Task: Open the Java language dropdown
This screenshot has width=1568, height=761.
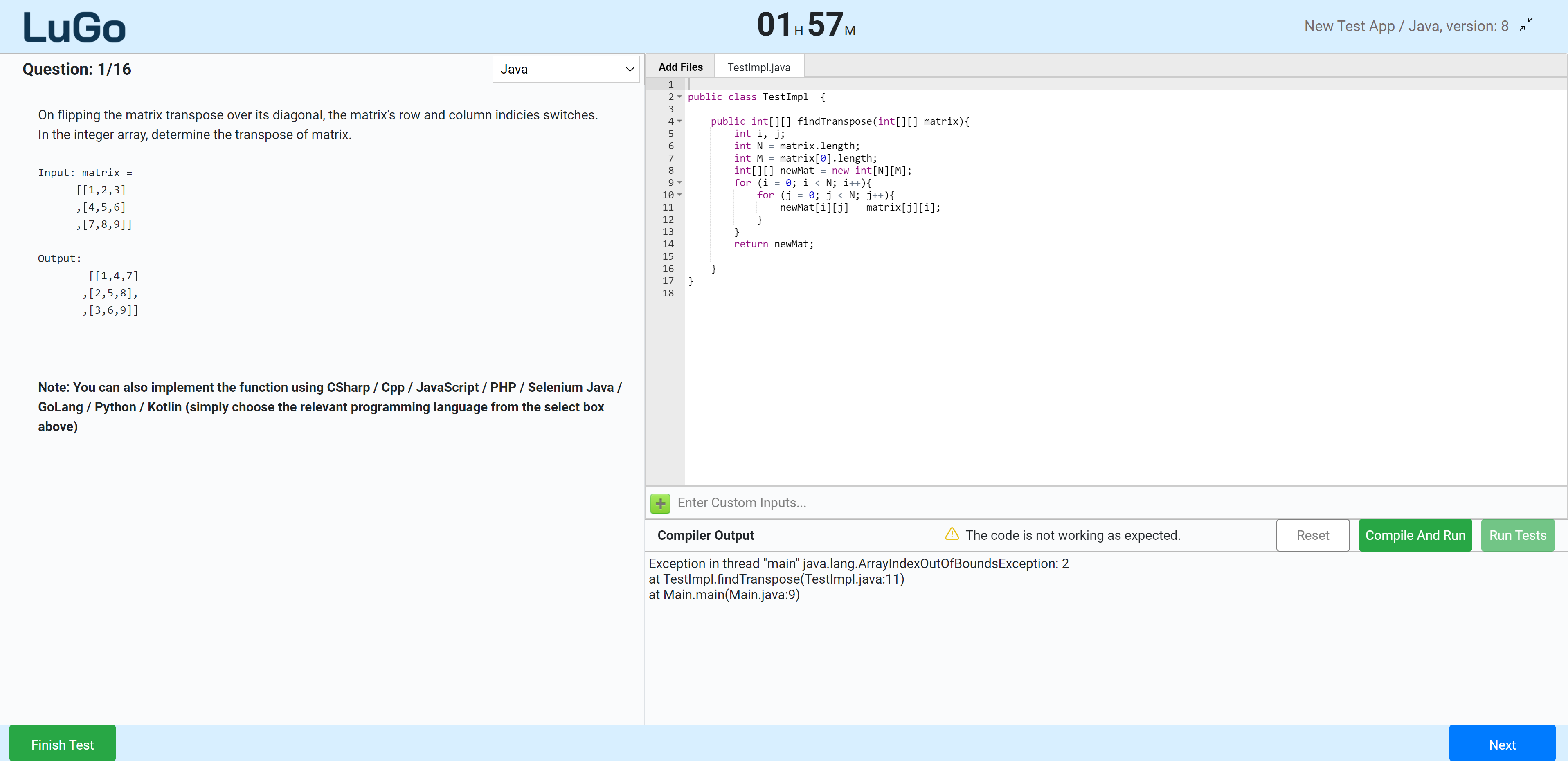Action: [x=565, y=69]
